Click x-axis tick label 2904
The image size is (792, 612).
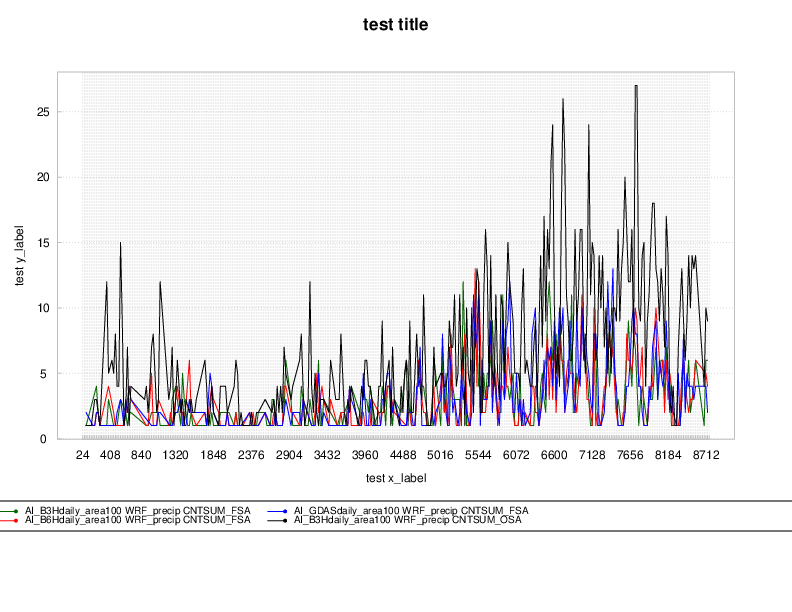[289, 455]
